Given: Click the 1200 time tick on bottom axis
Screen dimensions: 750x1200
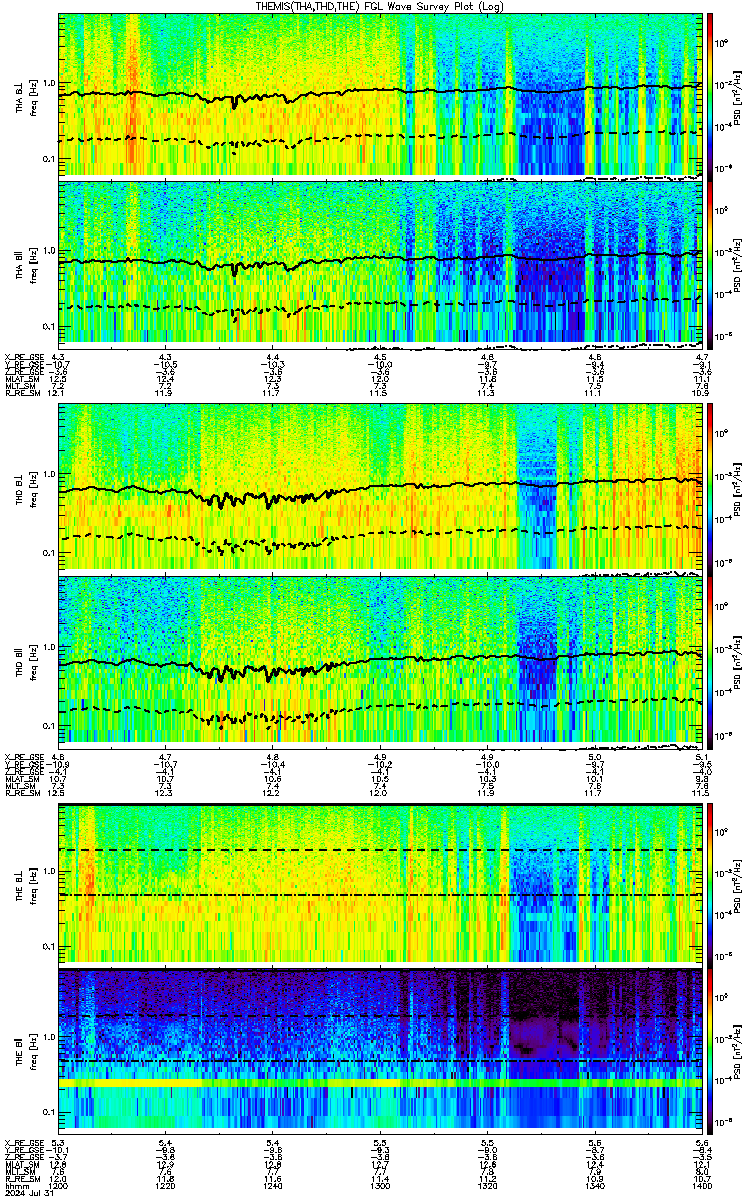Looking at the screenshot, I should pos(59,1186).
